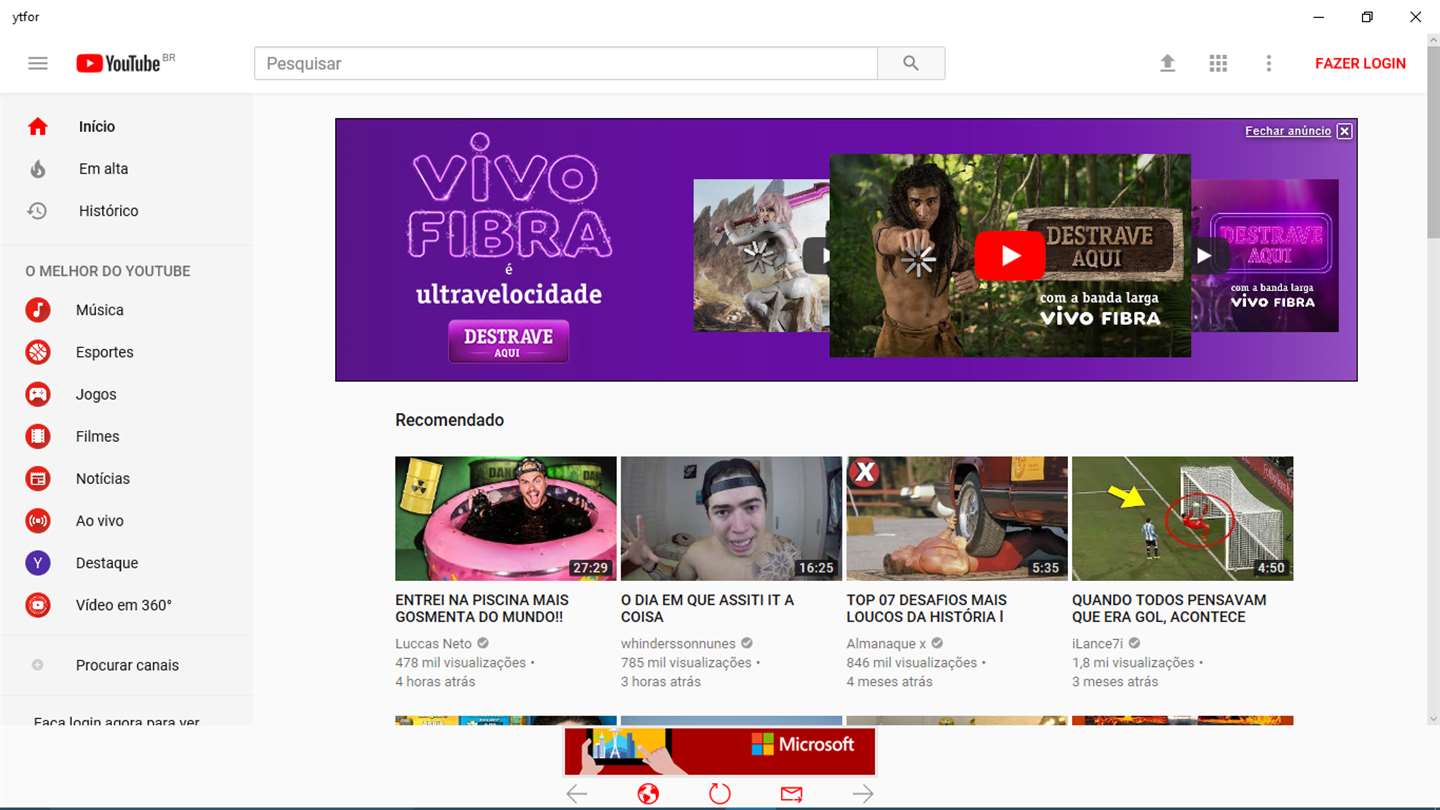
Task: Open Ao vivo in the sidebar
Action: coord(100,521)
